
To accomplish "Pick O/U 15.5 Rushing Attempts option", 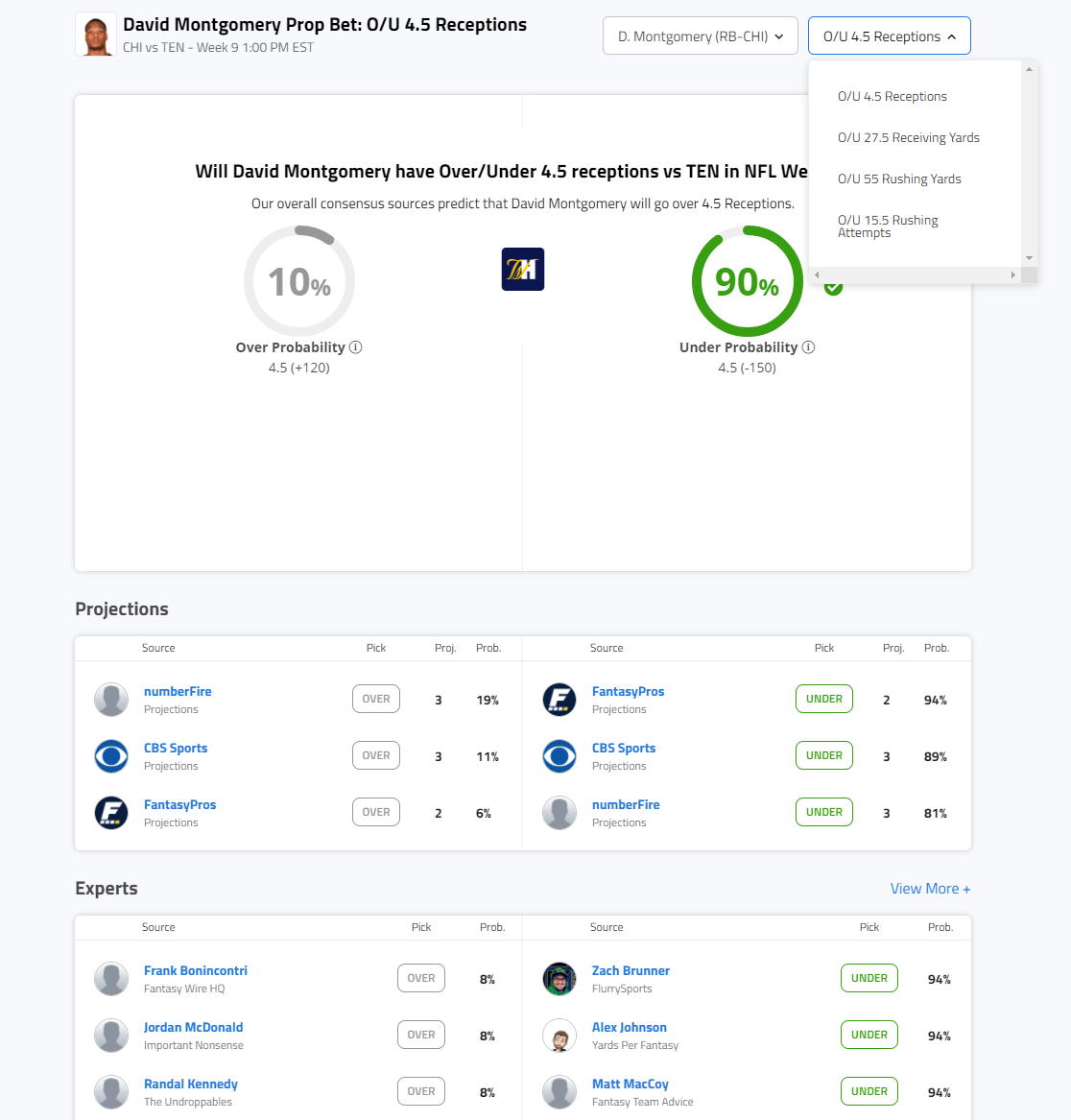I will (888, 226).
